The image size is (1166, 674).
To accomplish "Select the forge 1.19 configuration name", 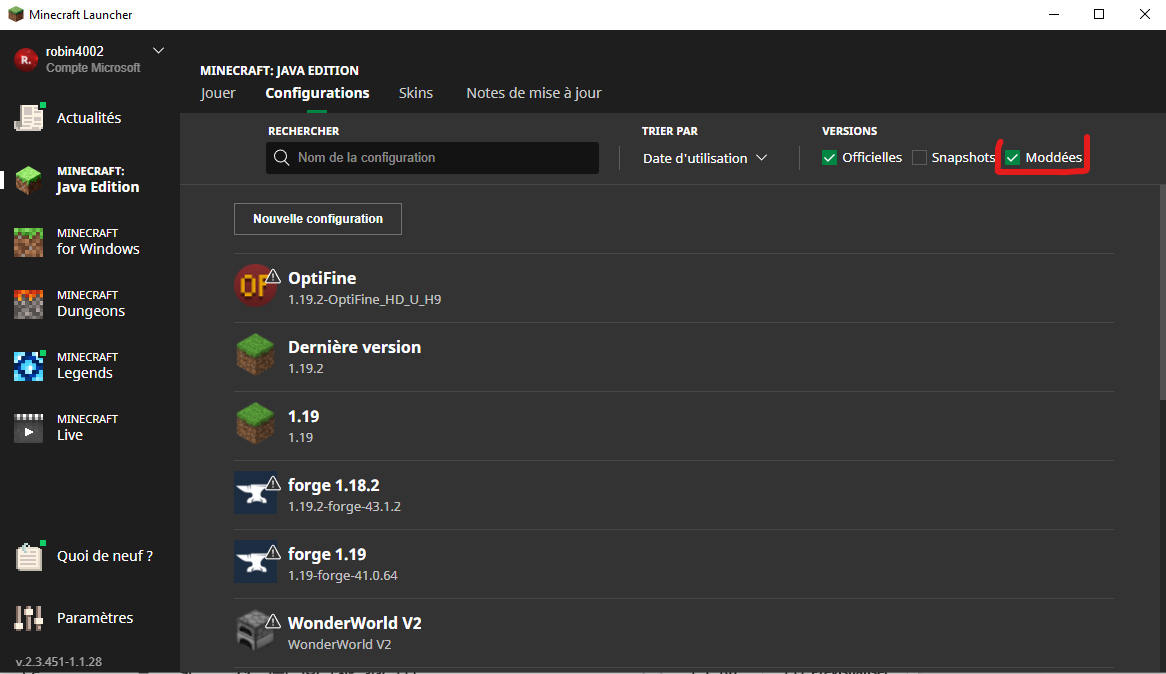I will (x=327, y=554).
